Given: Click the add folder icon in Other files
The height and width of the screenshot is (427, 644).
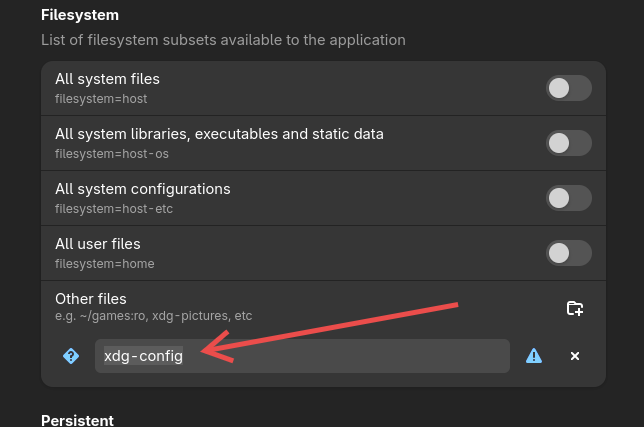Looking at the screenshot, I should (575, 308).
